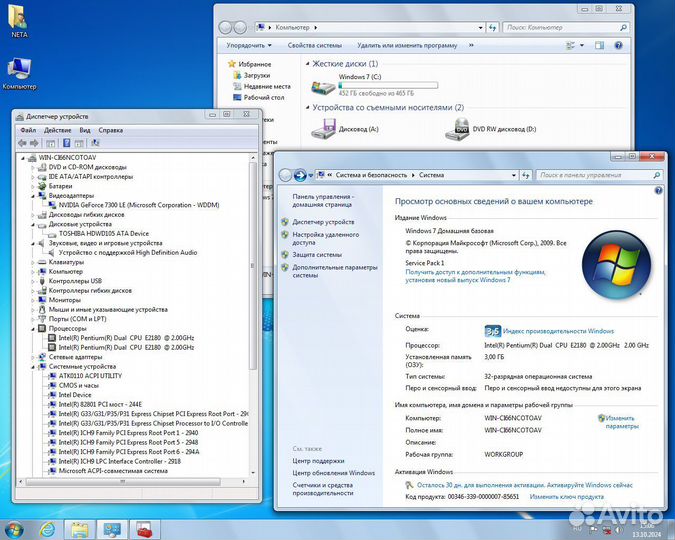Click Система и безопасность breadcrumb
675x540 pixels.
[371, 175]
